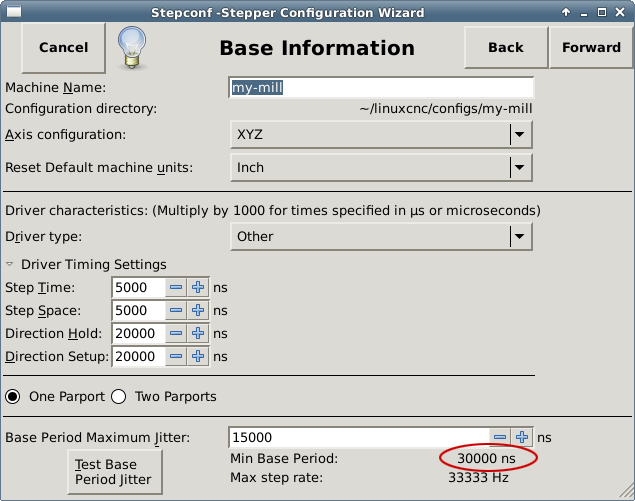Open the Driver type dropdown
Screen dimensions: 635x501
pos(381,237)
